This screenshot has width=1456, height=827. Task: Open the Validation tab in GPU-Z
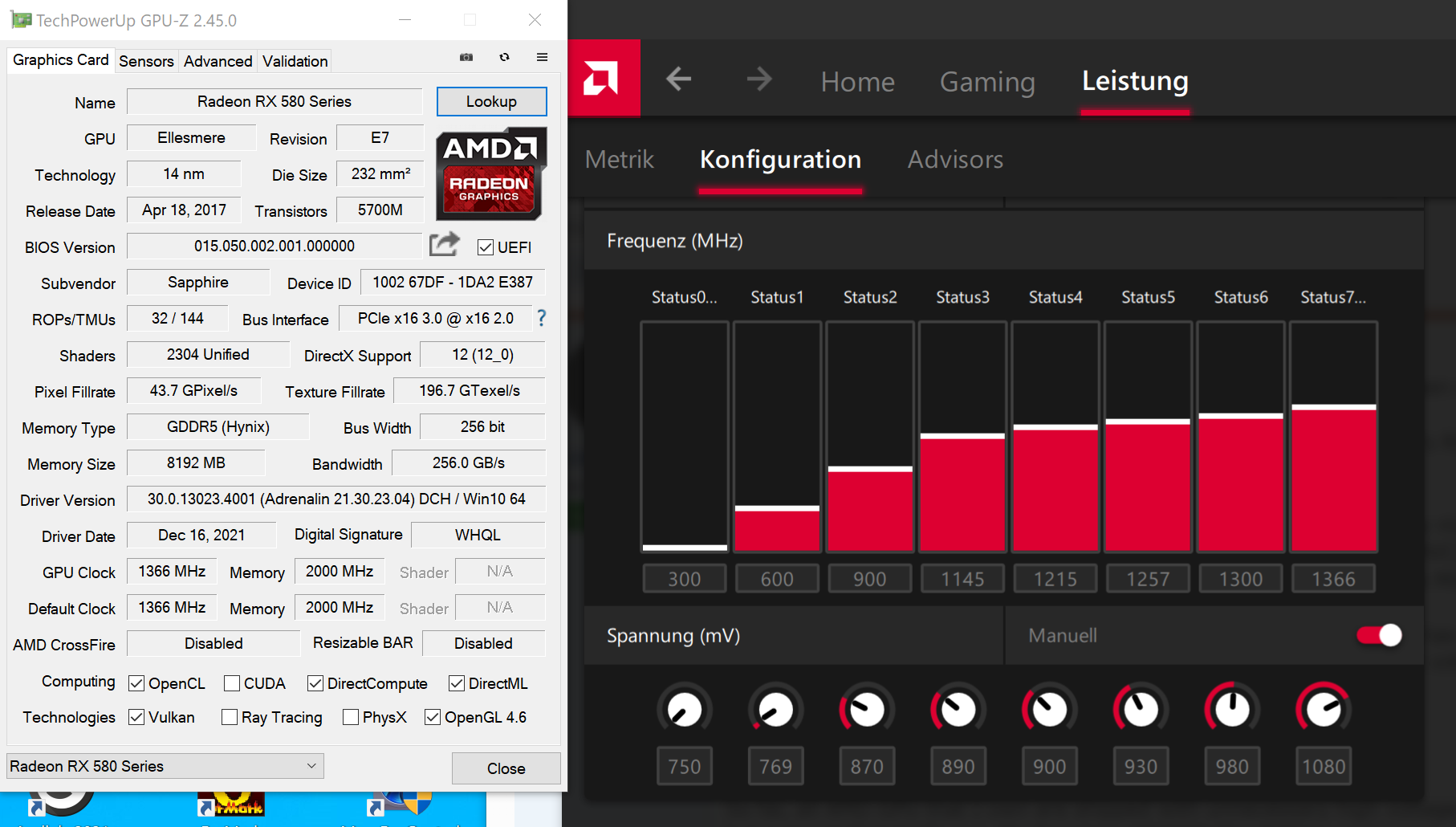click(x=295, y=61)
